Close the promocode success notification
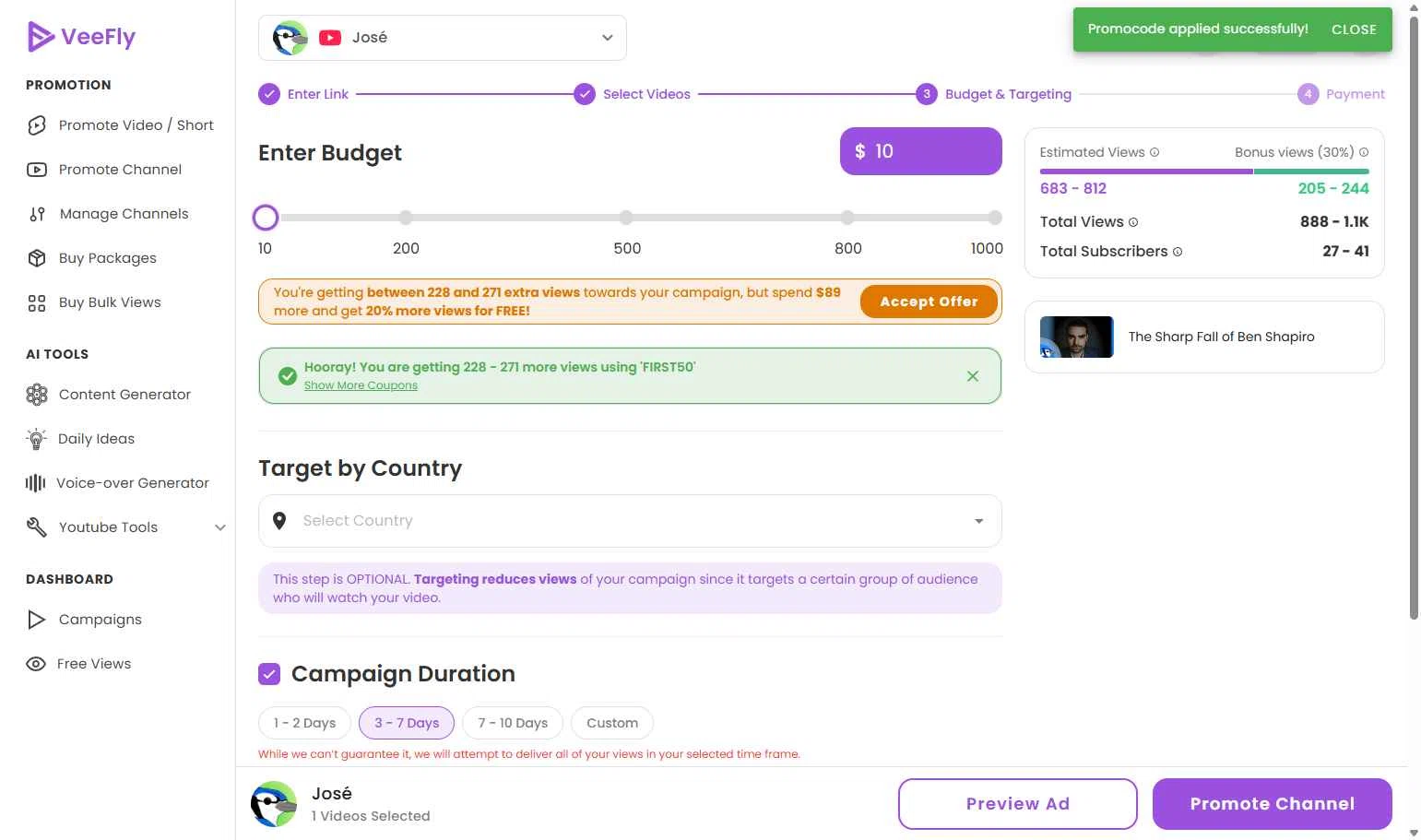1421x840 pixels. click(x=1354, y=30)
